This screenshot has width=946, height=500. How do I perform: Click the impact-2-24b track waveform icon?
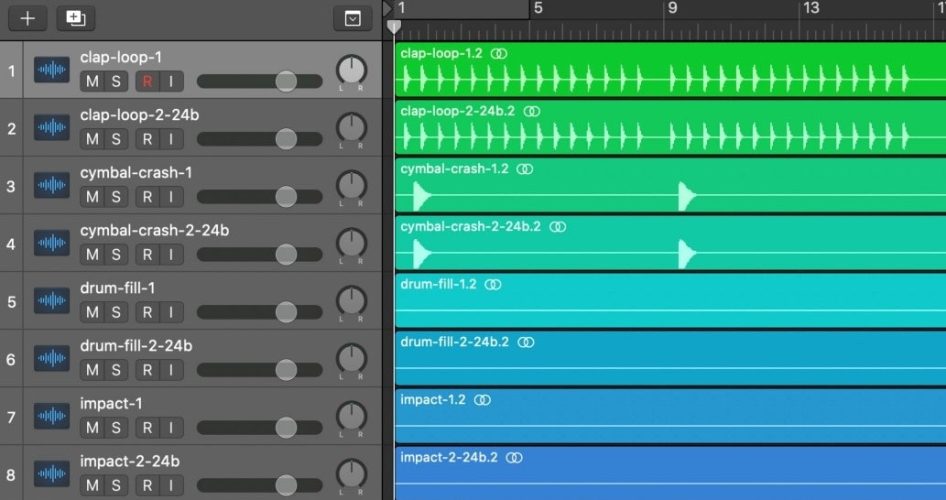coord(52,474)
